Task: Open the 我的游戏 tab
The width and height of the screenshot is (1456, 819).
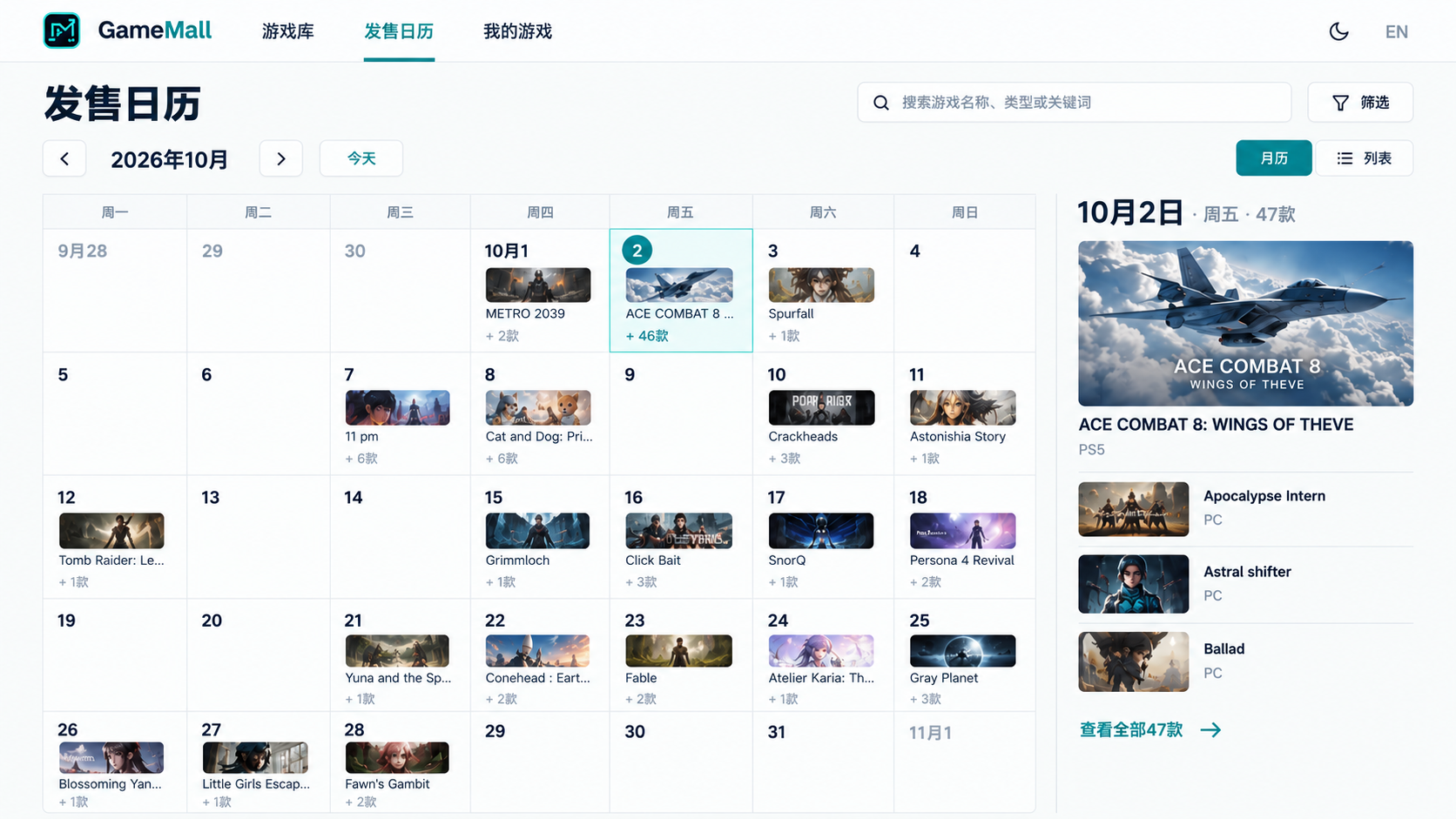Action: tap(517, 31)
